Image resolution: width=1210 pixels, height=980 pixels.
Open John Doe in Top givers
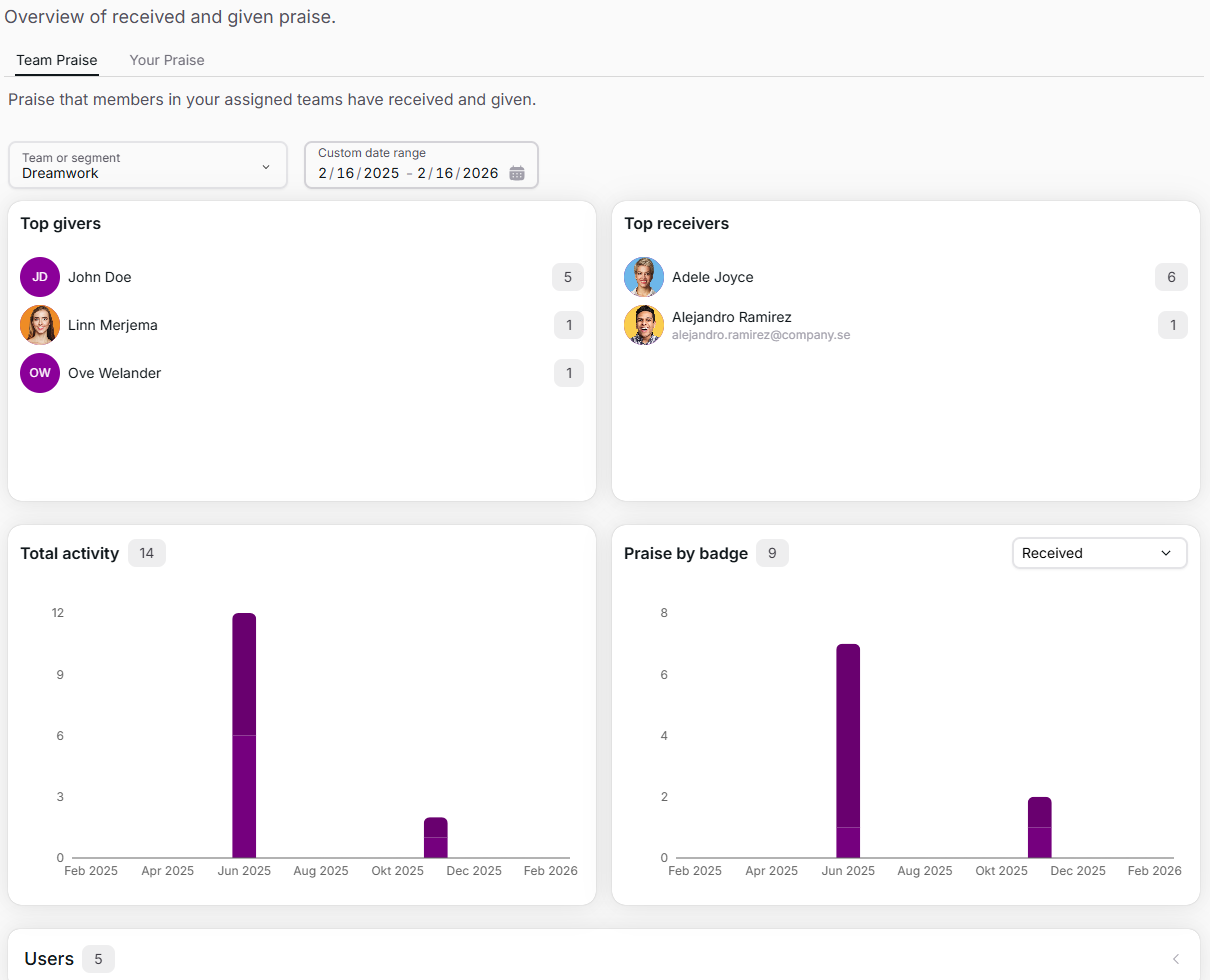click(100, 277)
